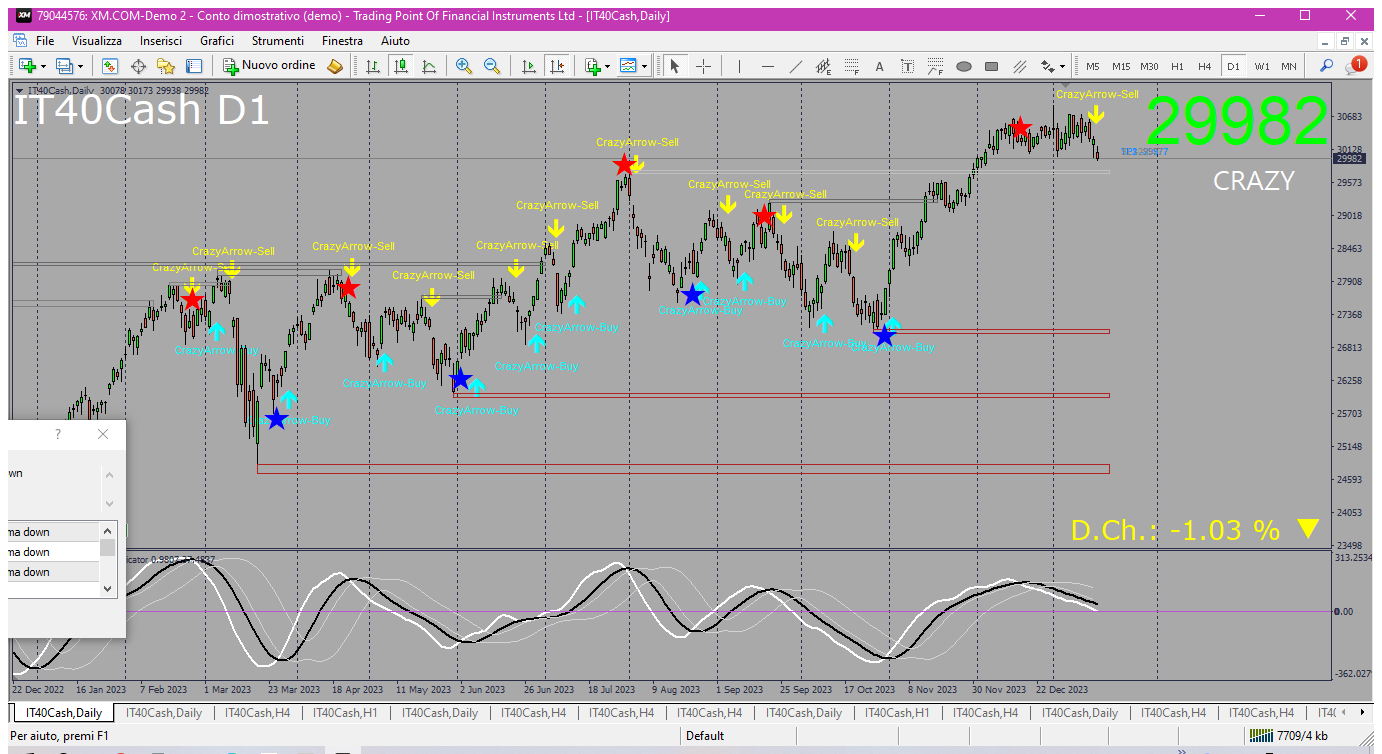Click the Nuovo ordine button
Screen dimensions: 1382x754
tap(269, 66)
